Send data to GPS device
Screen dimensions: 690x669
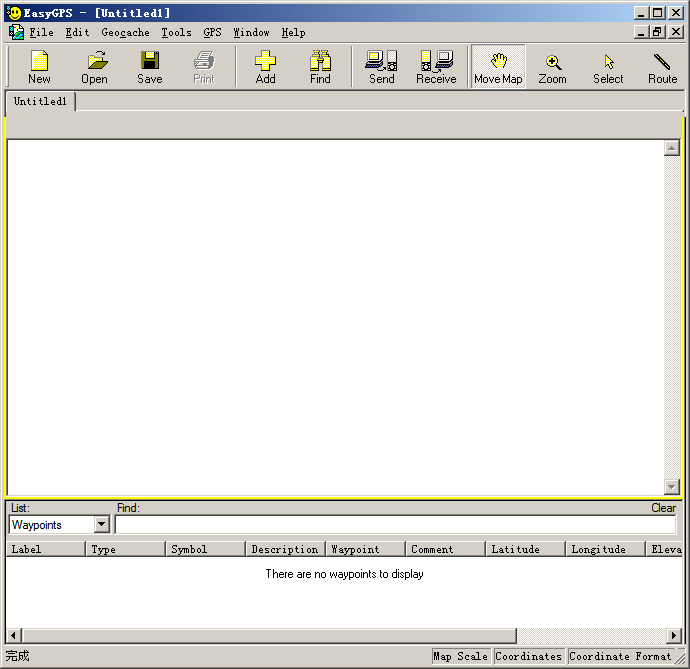pos(381,67)
